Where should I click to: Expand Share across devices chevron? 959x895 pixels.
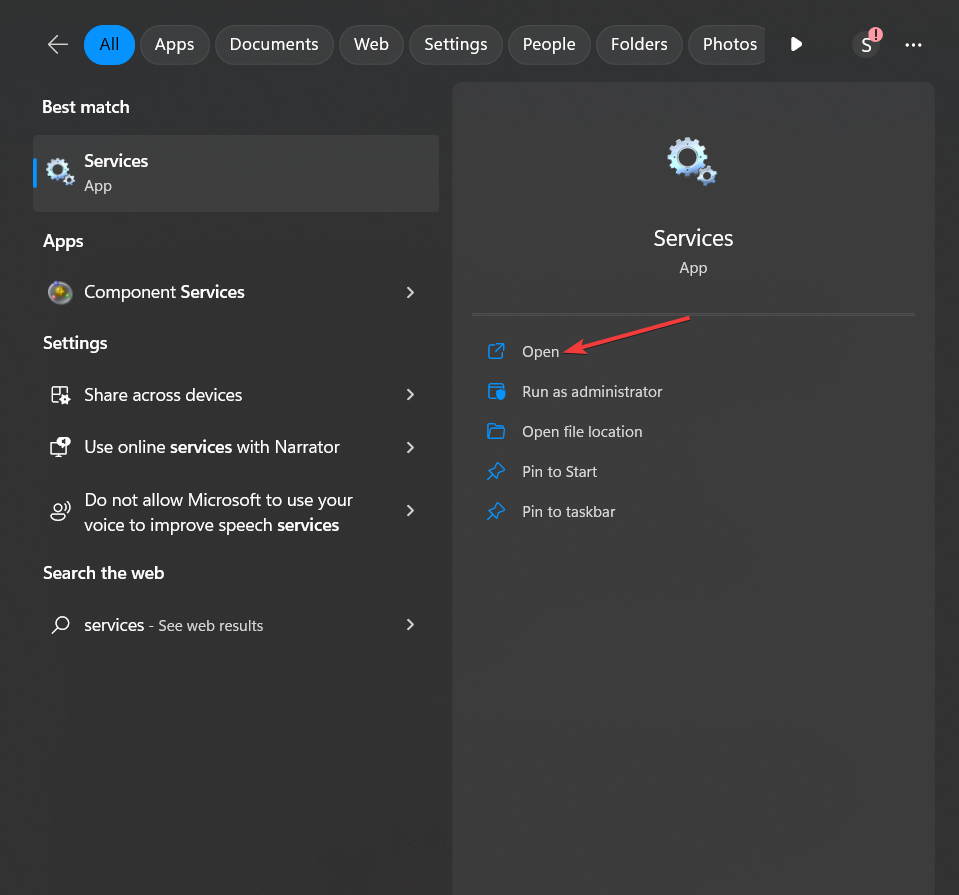pyautogui.click(x=410, y=395)
